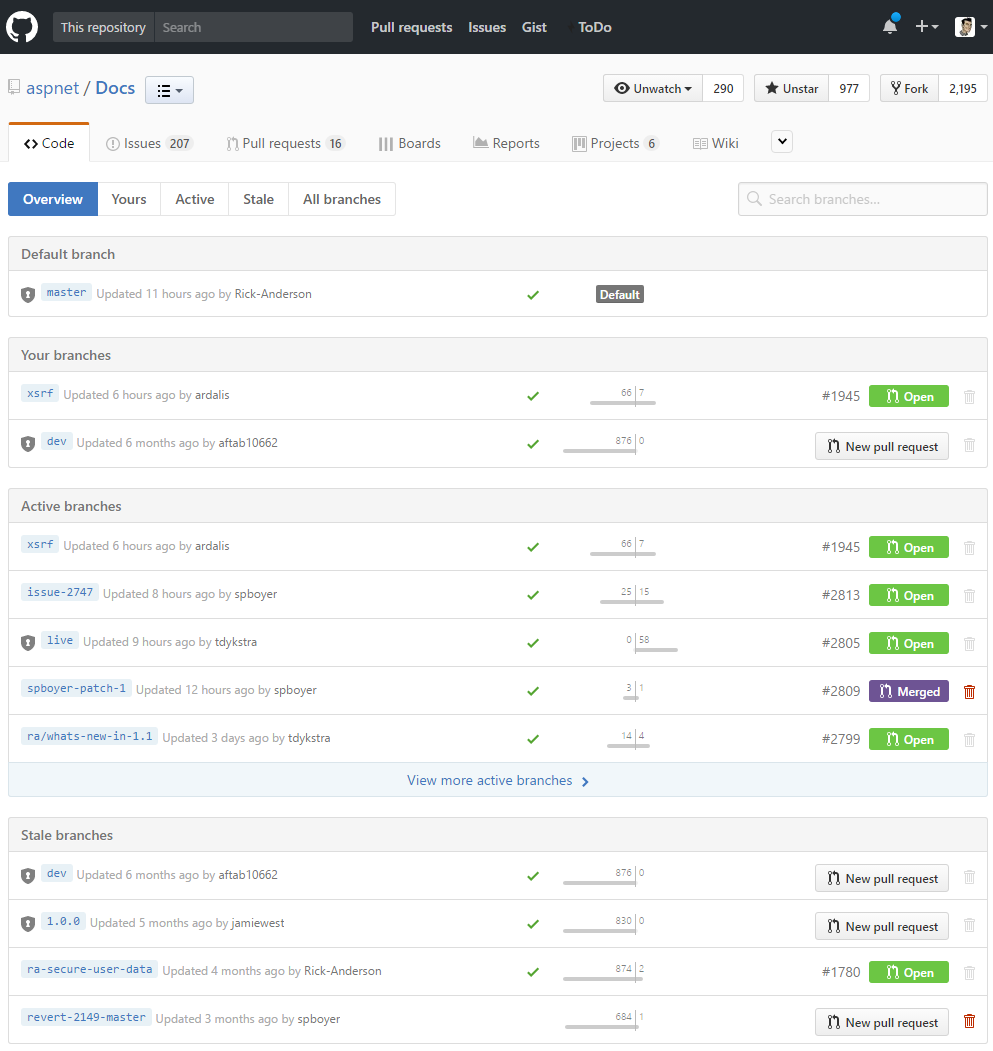The width and height of the screenshot is (993, 1051).
Task: Click the live branch protected shield icon
Action: [27, 643]
